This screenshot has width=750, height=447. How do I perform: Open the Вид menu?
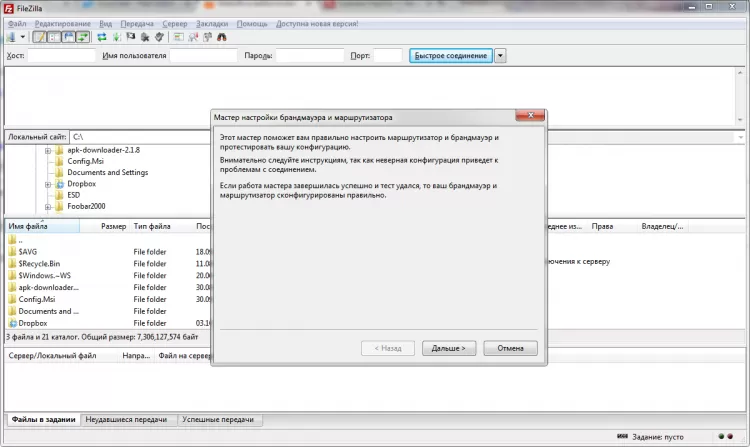point(106,23)
